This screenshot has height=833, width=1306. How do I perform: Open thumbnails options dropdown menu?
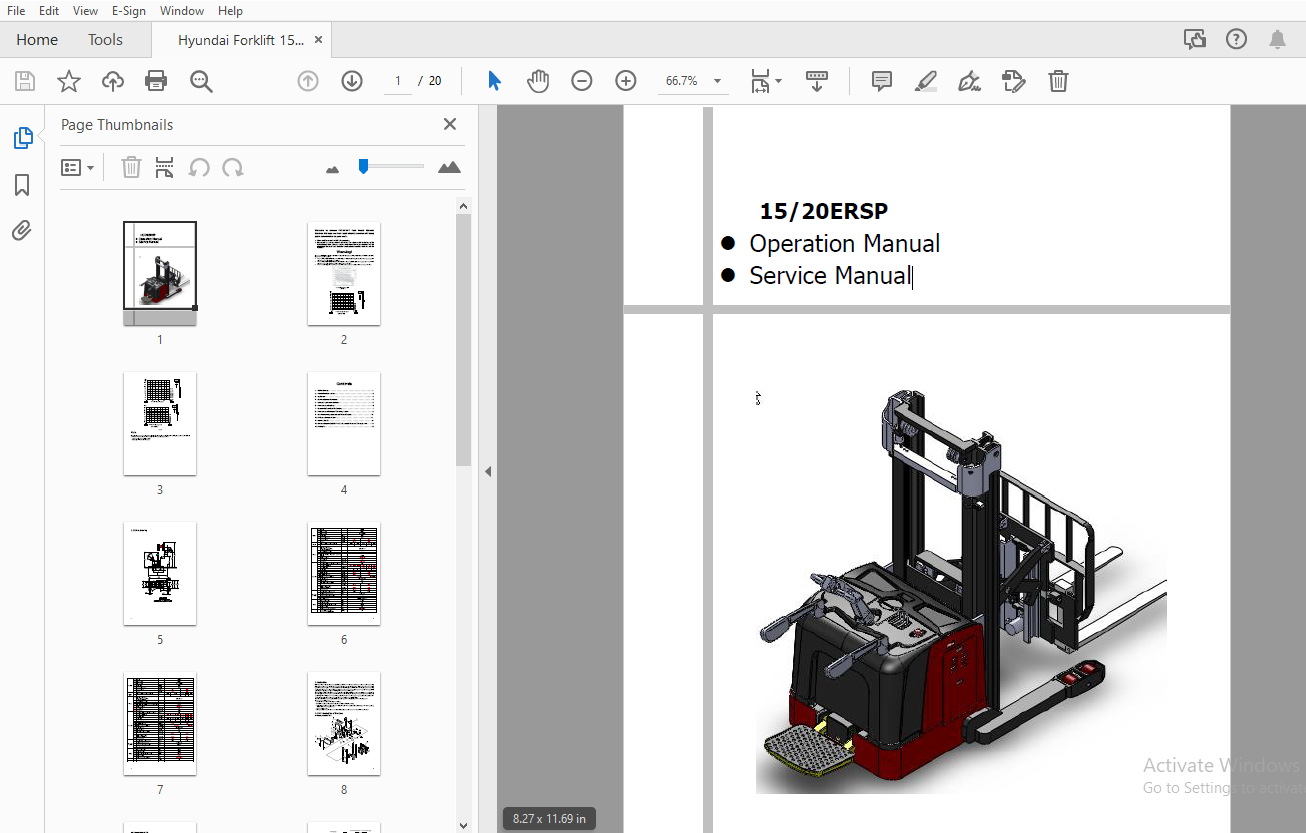pos(78,167)
